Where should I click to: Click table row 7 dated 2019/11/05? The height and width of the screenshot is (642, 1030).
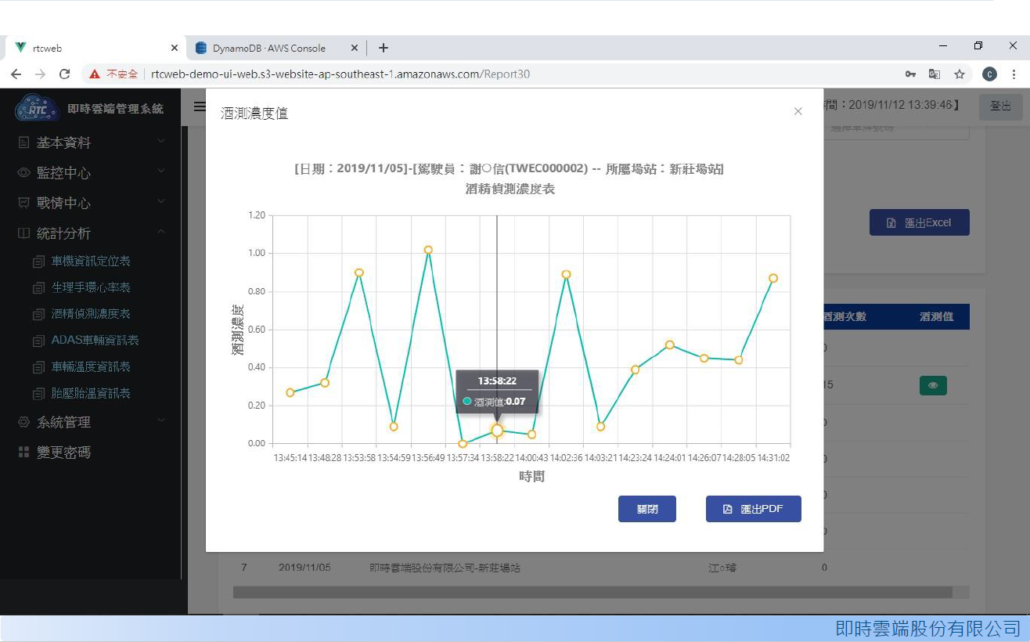601,568
